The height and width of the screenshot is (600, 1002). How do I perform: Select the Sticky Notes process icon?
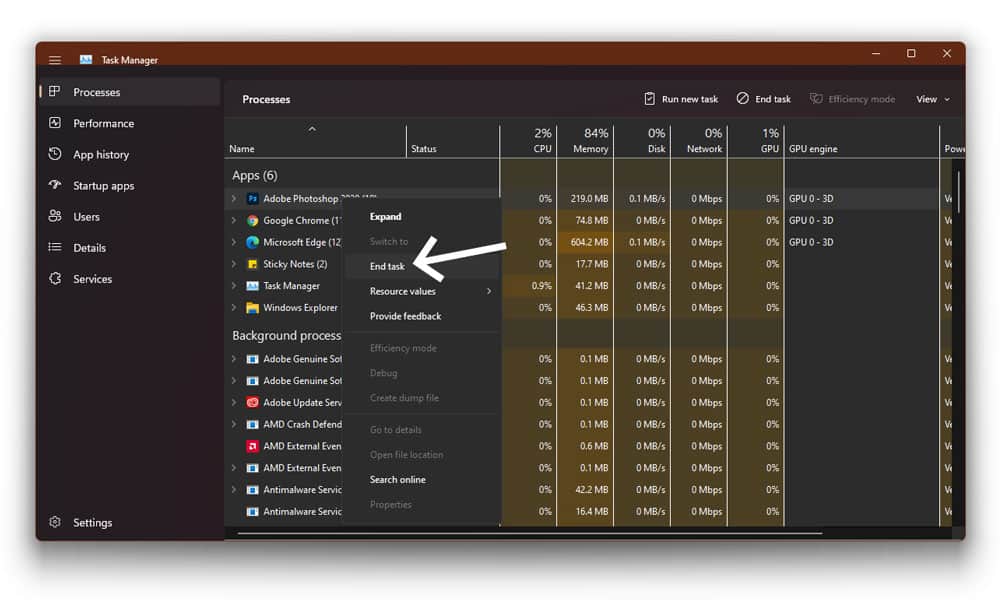252,264
